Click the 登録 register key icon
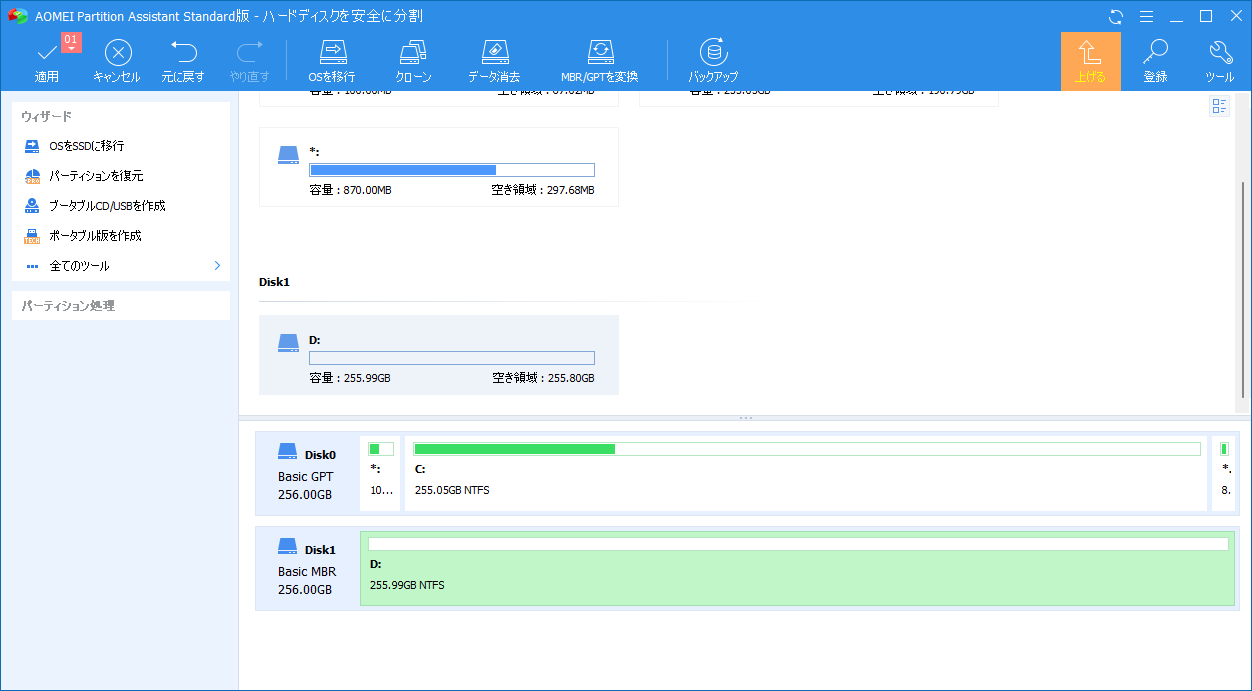 (1156, 53)
